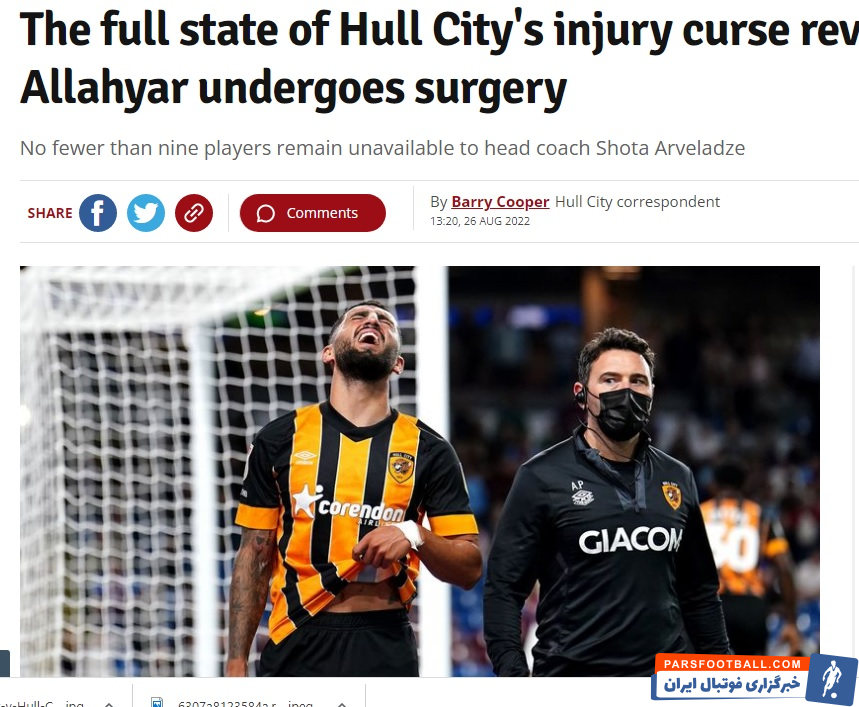
Task: Expand options chevron for Hull-C download
Action: (109, 703)
